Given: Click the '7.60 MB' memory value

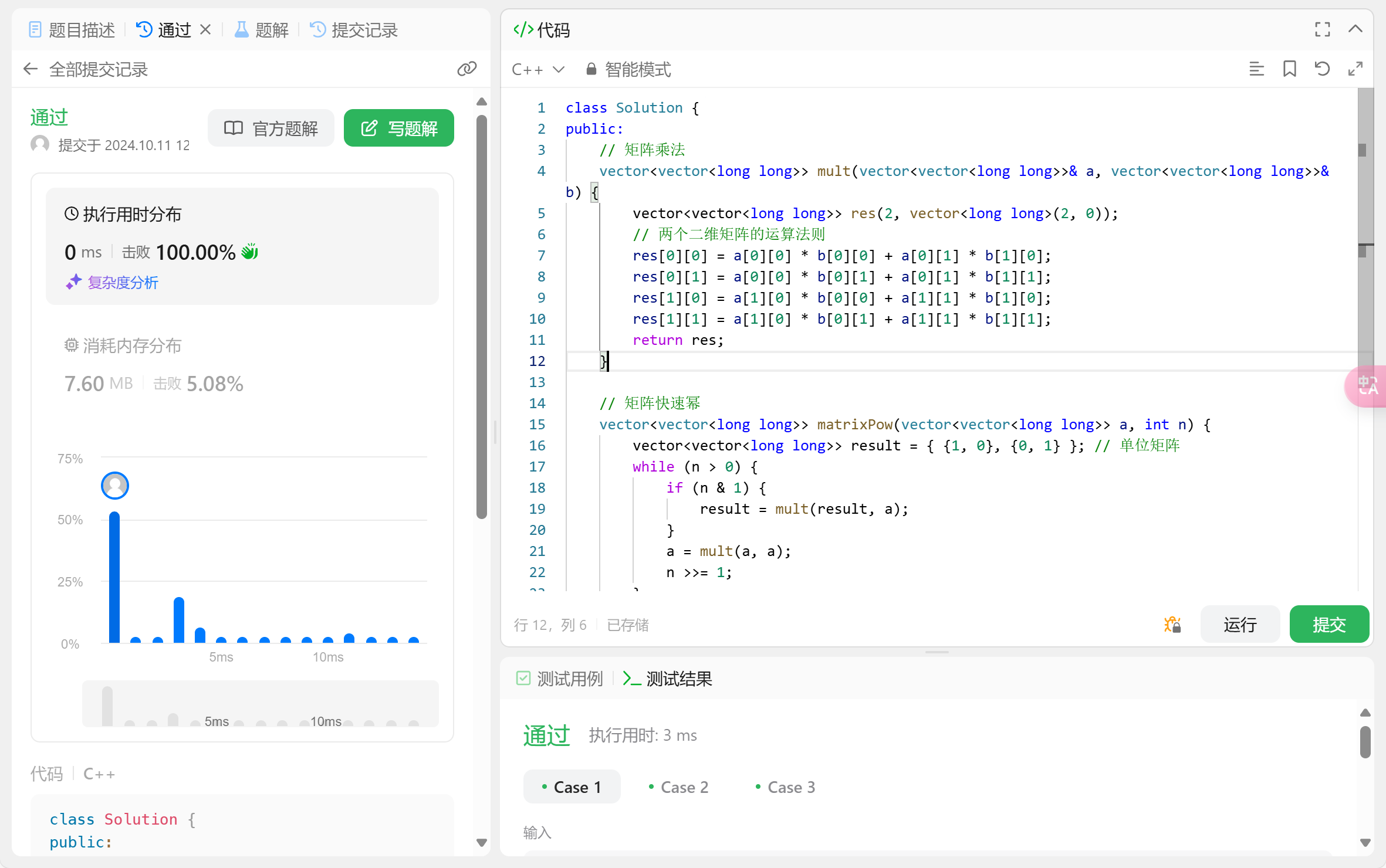Looking at the screenshot, I should (x=99, y=384).
